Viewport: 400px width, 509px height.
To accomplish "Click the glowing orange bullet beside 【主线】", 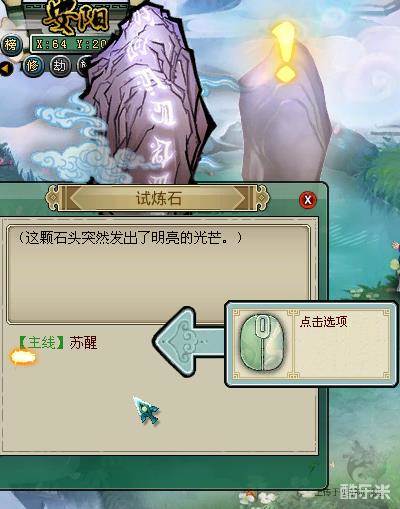I will point(23,357).
